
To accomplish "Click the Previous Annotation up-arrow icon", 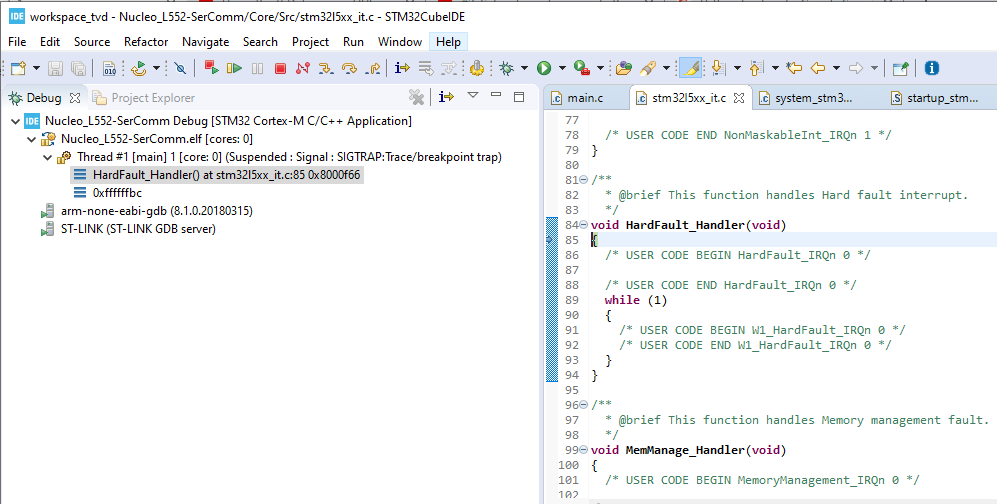I will [757, 68].
